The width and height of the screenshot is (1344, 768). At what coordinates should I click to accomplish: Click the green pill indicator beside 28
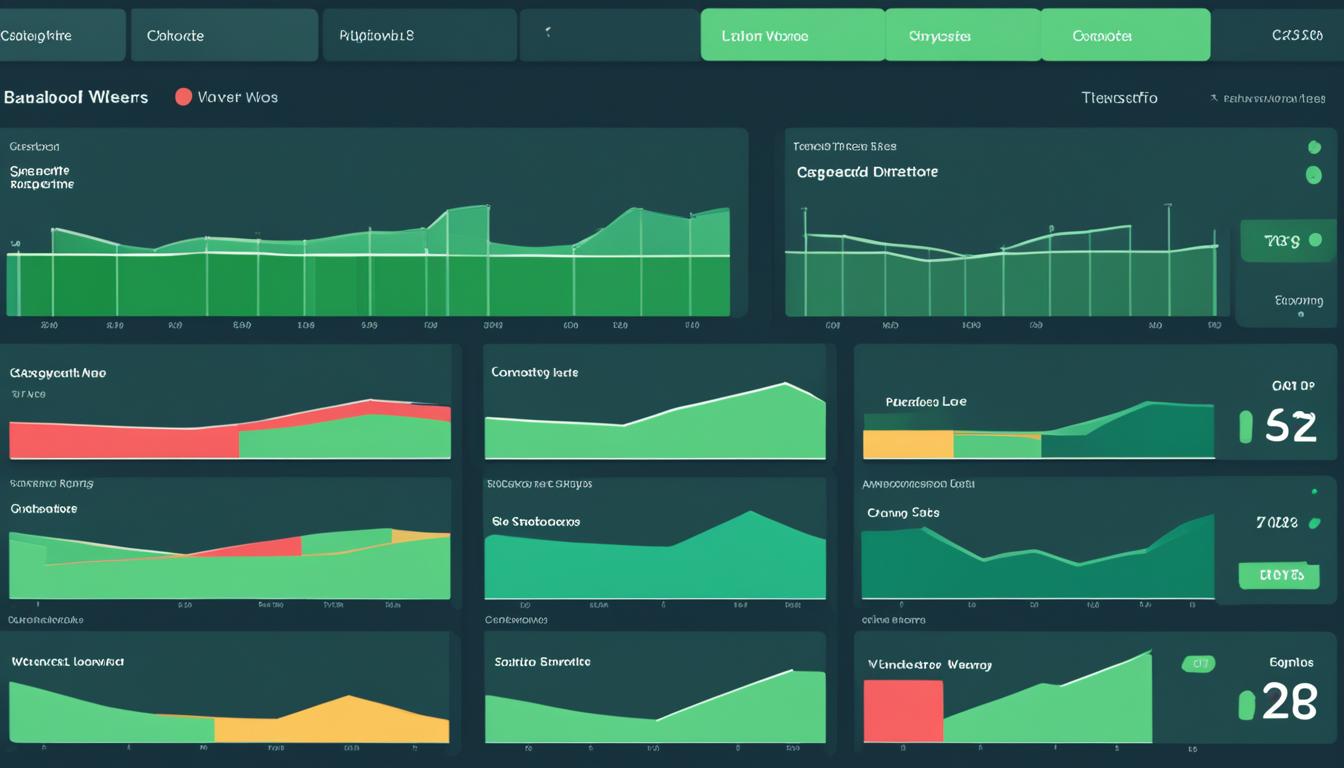click(1245, 705)
